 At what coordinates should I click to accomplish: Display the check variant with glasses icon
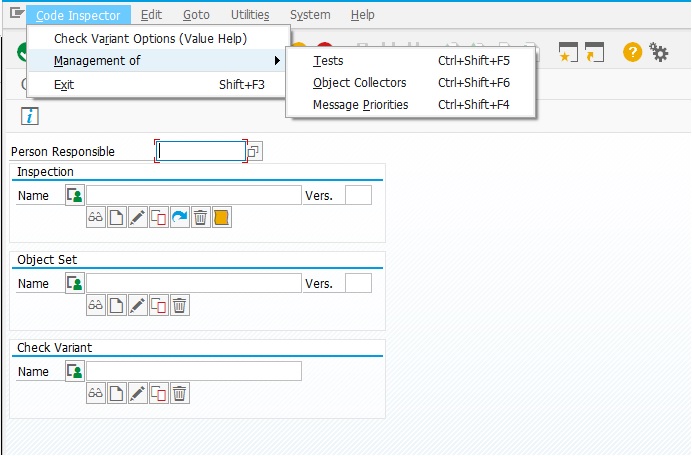[96, 393]
